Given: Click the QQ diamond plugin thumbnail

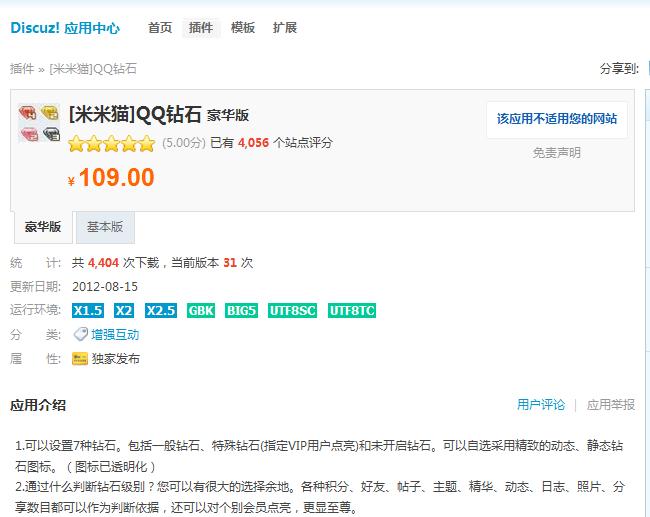Looking at the screenshot, I should [x=39, y=123].
